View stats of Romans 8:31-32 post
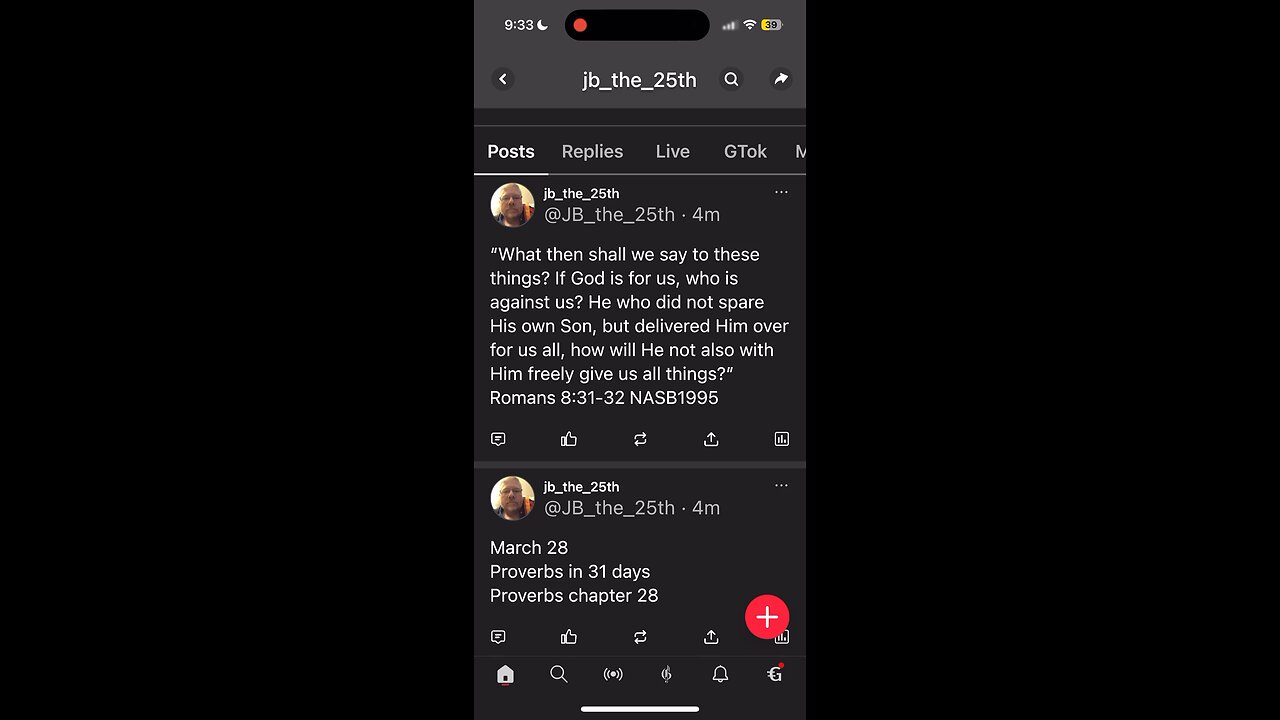Viewport: 1280px width, 720px height. pos(782,439)
